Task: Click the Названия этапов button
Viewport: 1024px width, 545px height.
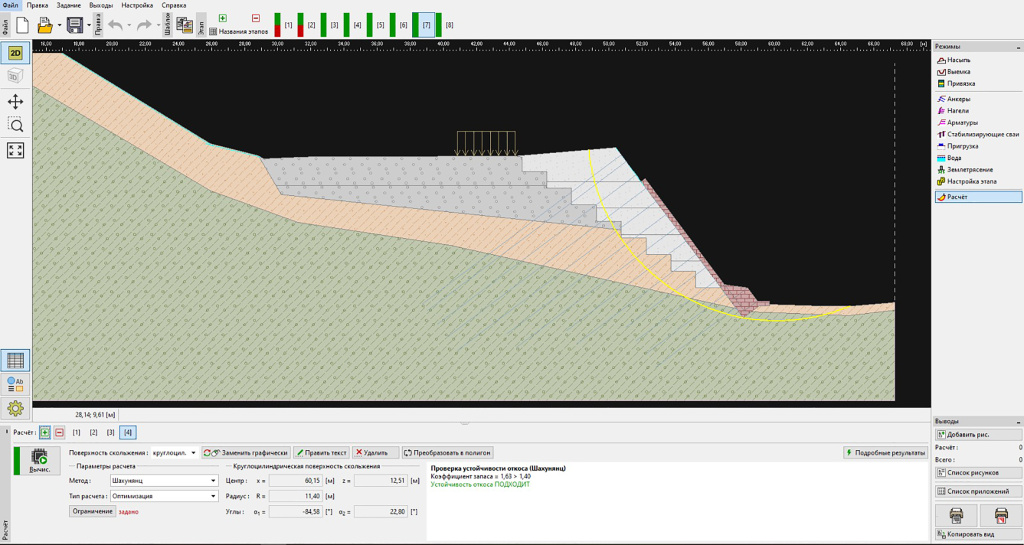Action: 238,31
